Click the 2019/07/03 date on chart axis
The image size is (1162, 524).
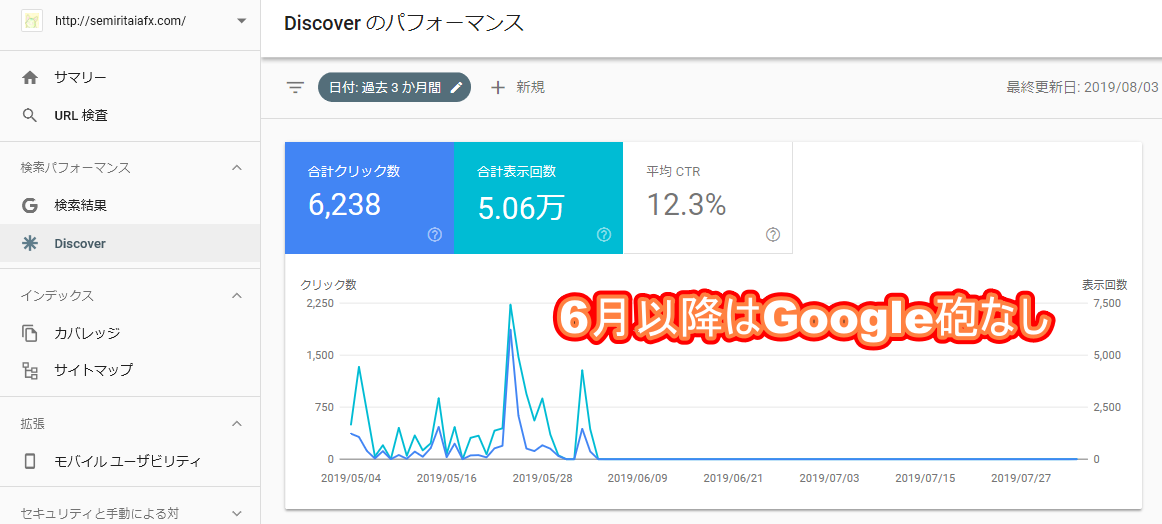[x=830, y=478]
